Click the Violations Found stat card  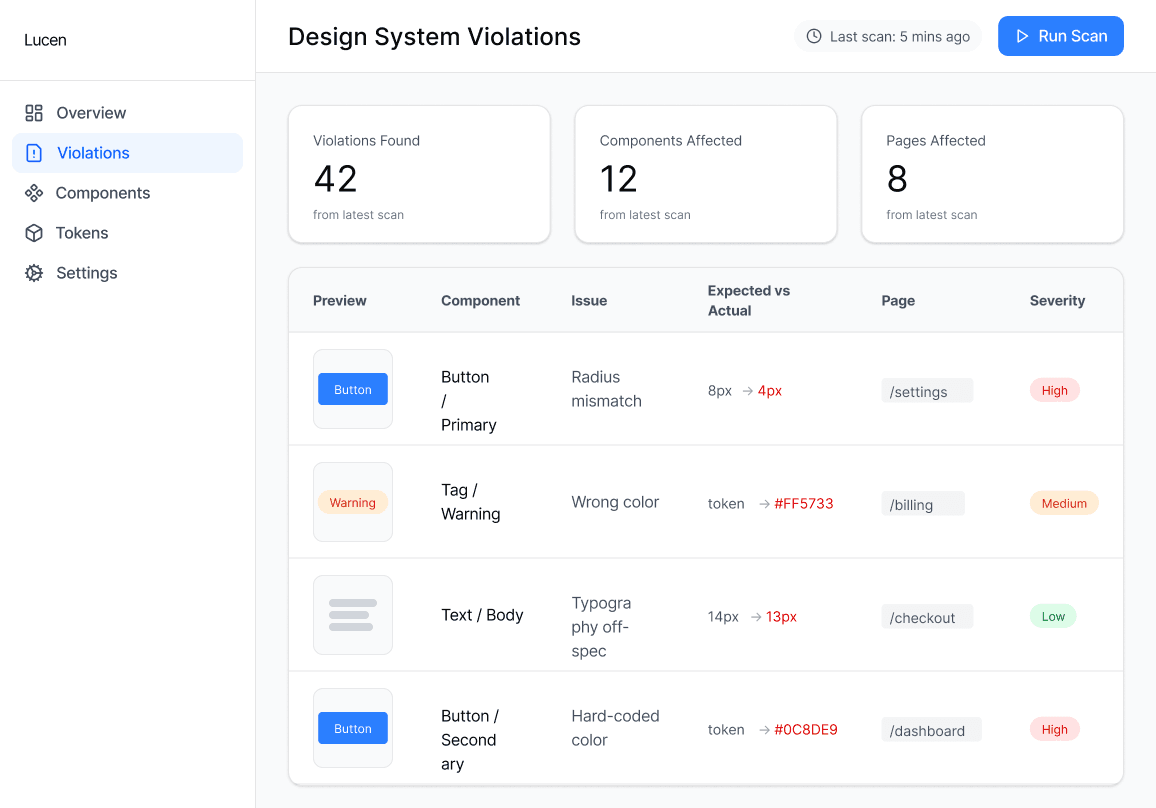point(418,174)
